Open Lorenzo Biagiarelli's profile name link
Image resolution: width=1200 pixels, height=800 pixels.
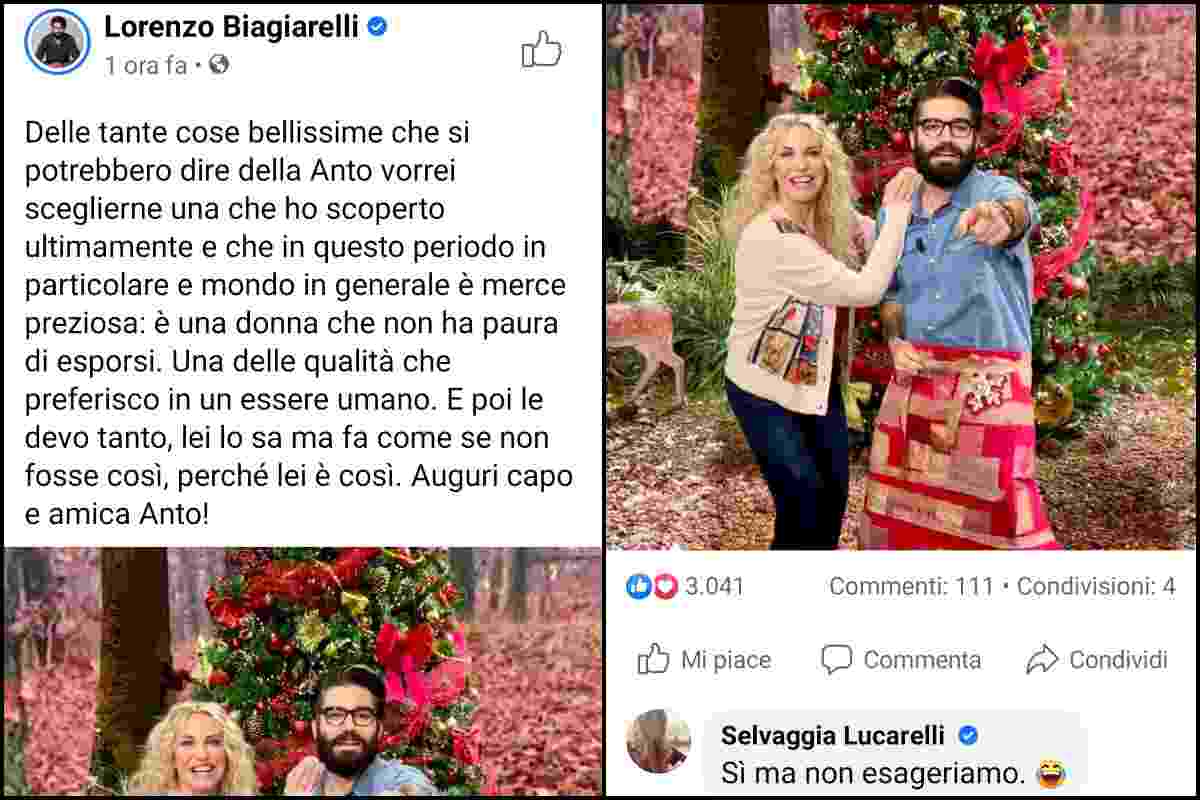coord(231,27)
